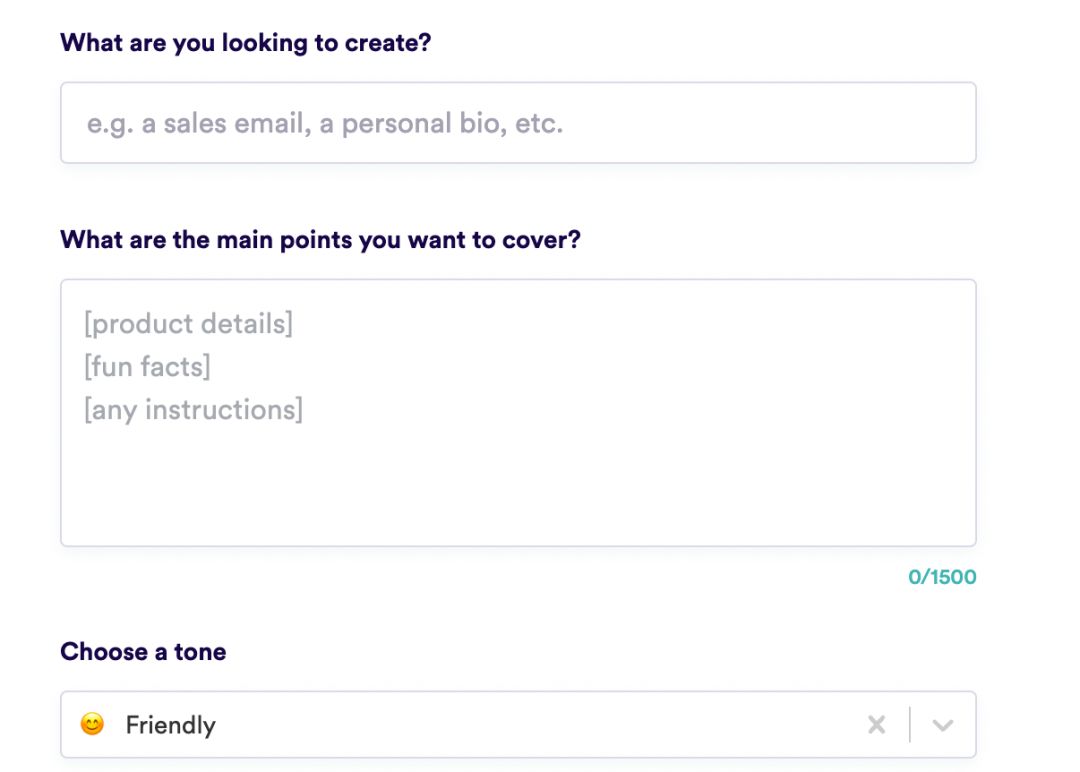1080x772 pixels.
Task: Click the empty middle area of the tone selector
Action: click(x=537, y=724)
